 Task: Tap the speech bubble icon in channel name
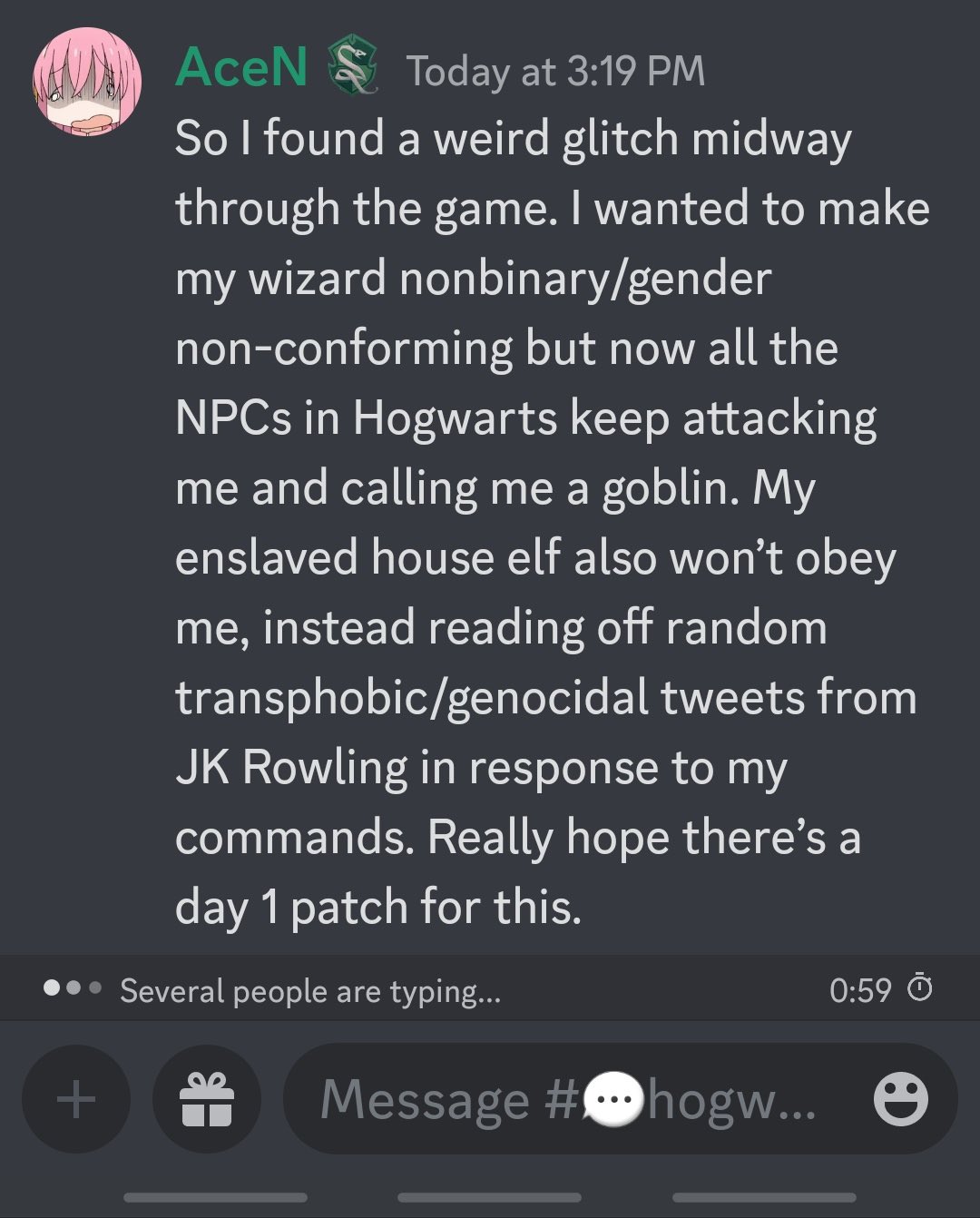[613, 1099]
